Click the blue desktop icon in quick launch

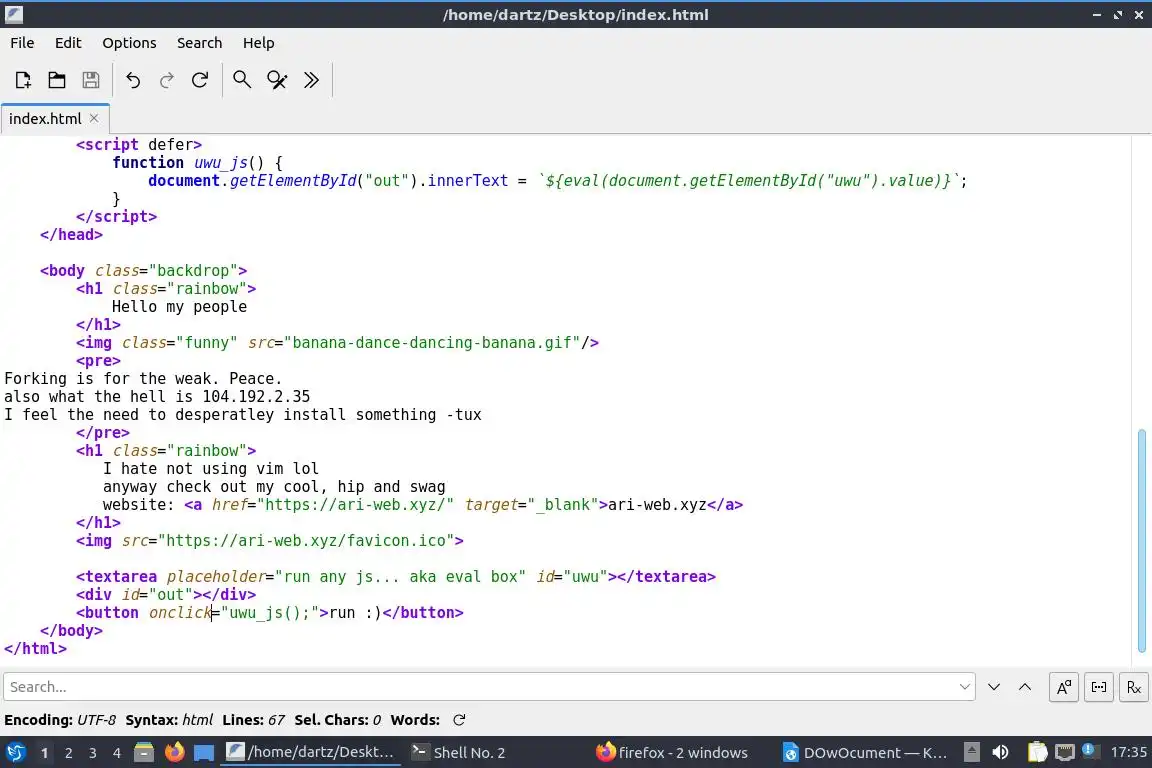click(204, 752)
